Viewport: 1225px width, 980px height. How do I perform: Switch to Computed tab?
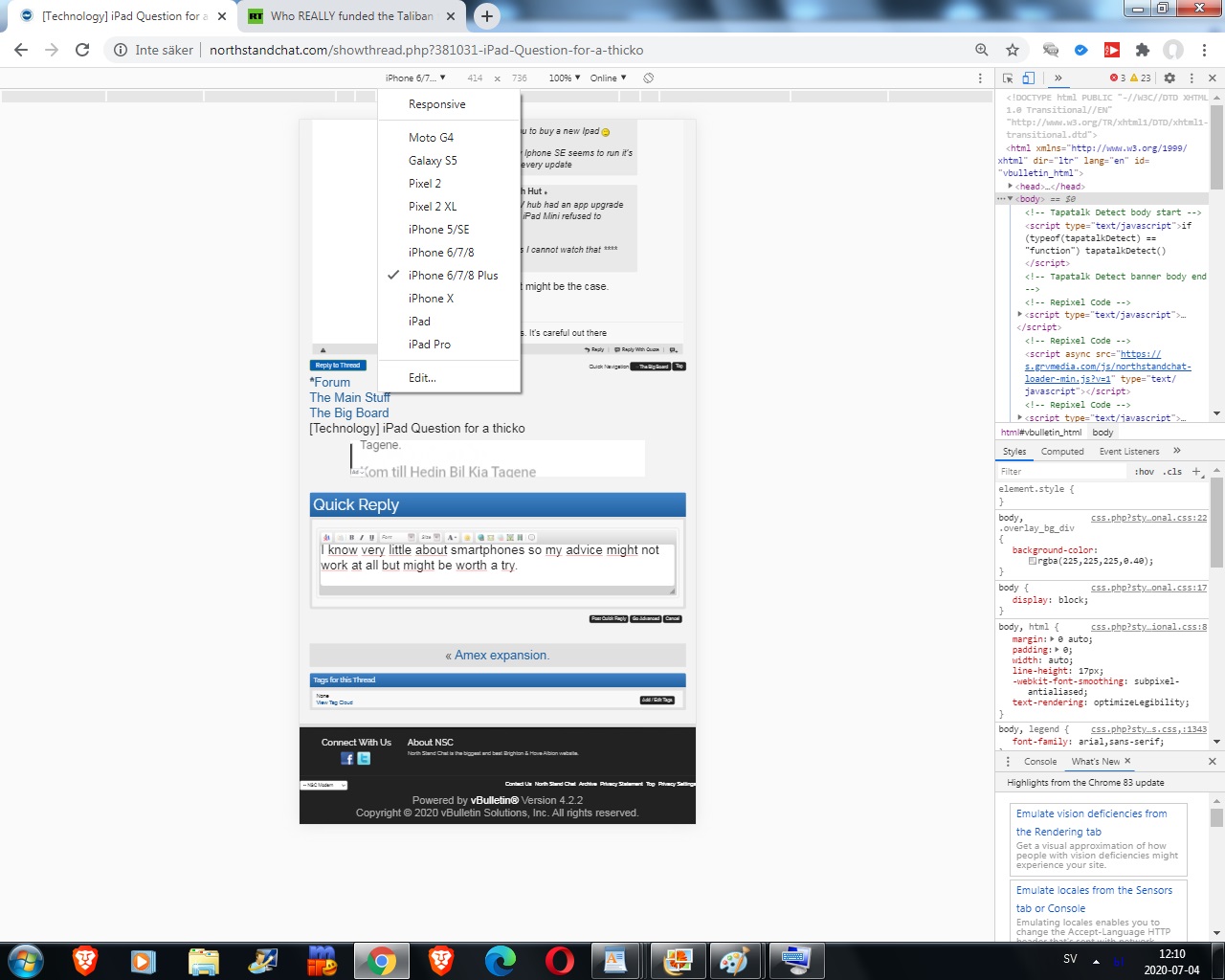click(1062, 452)
